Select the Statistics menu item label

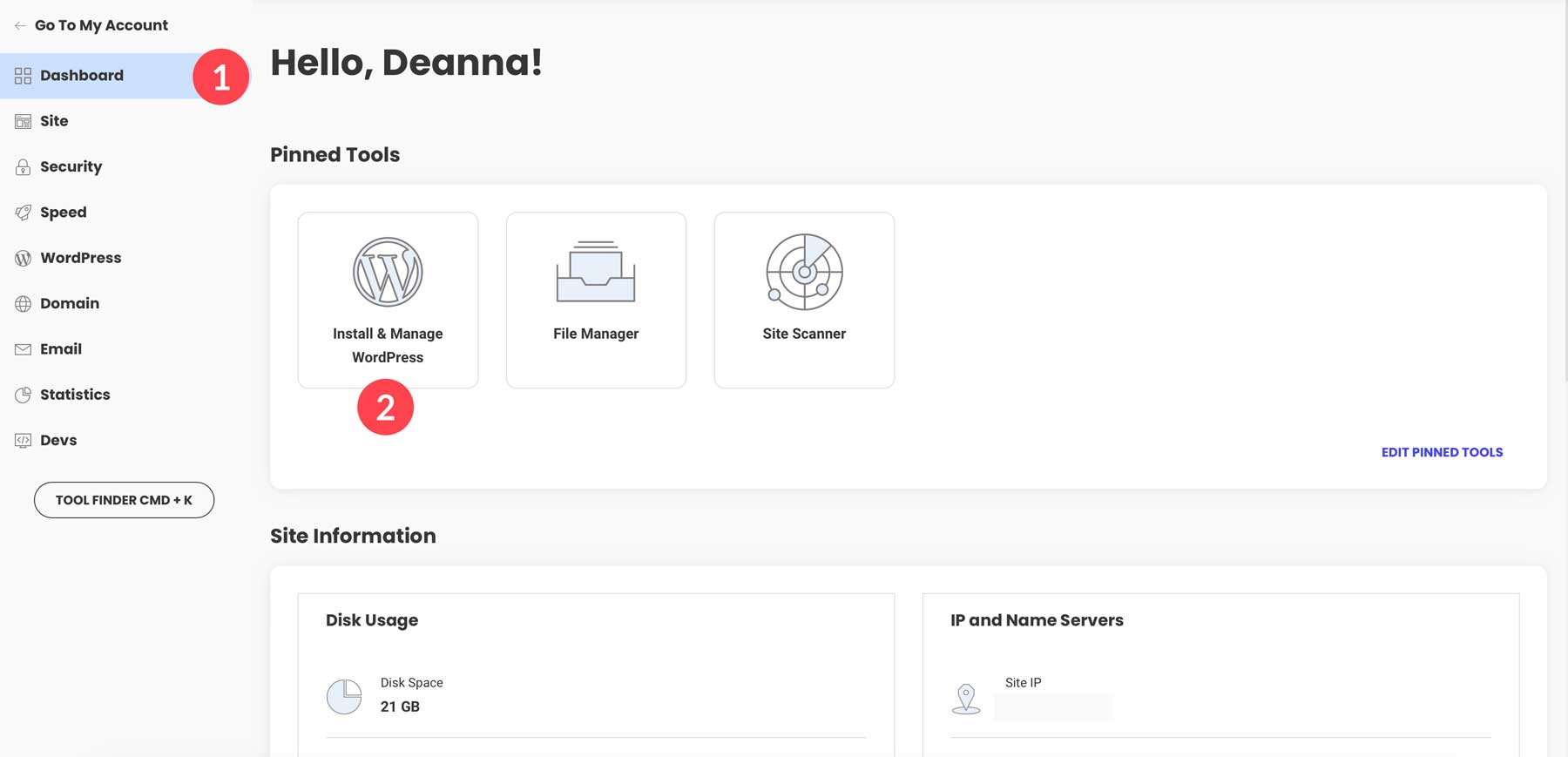click(x=75, y=395)
